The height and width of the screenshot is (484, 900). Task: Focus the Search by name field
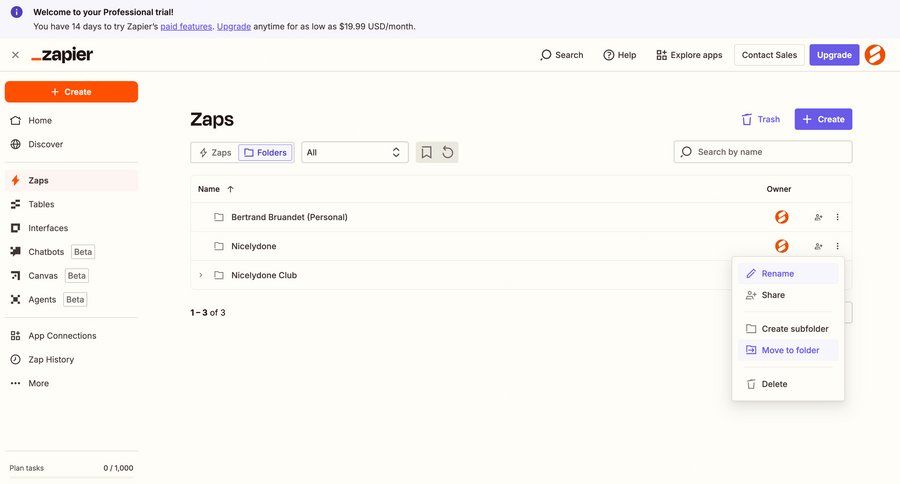(763, 152)
